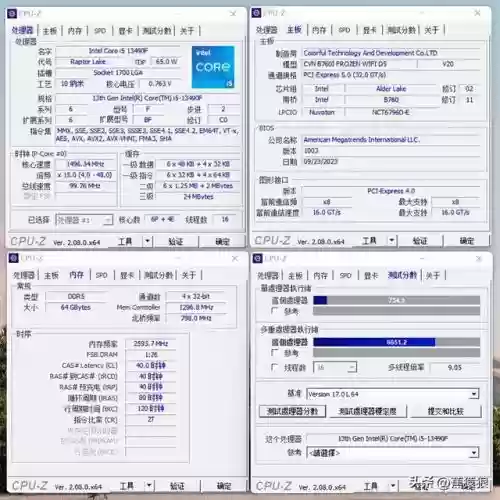Image resolution: width=500 pixels, height=500 pixels.
Task: Expand 工具 dropdown arrow in processor window
Action: [x=147, y=241]
